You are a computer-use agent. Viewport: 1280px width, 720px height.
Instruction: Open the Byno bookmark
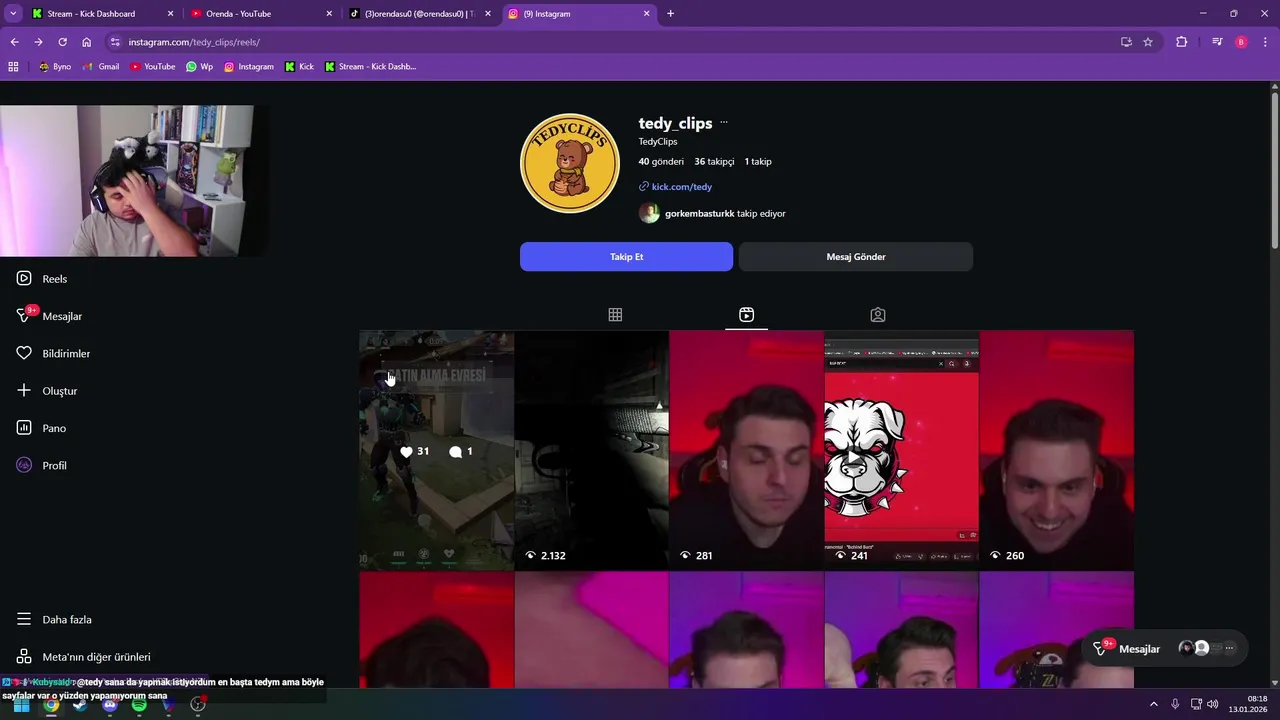tap(54, 67)
